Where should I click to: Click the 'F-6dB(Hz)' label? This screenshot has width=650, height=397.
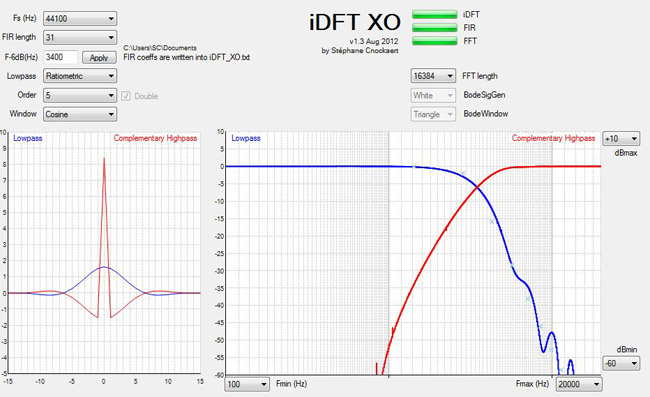tap(21, 57)
